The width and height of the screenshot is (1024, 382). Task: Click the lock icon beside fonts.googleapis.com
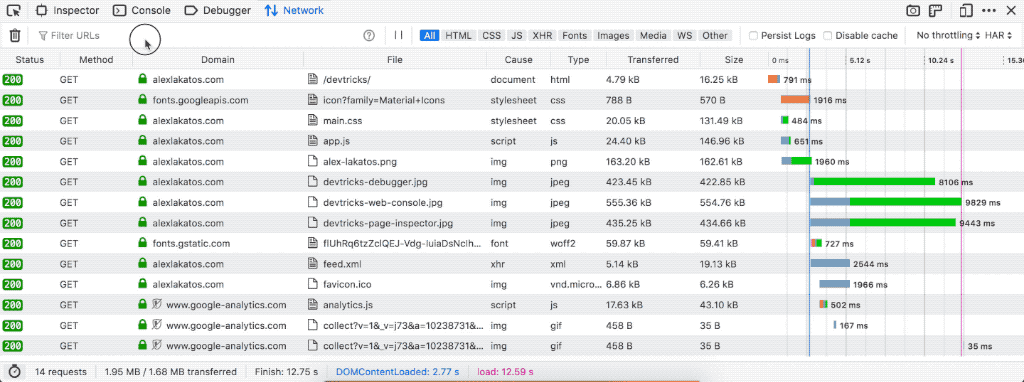[x=142, y=100]
